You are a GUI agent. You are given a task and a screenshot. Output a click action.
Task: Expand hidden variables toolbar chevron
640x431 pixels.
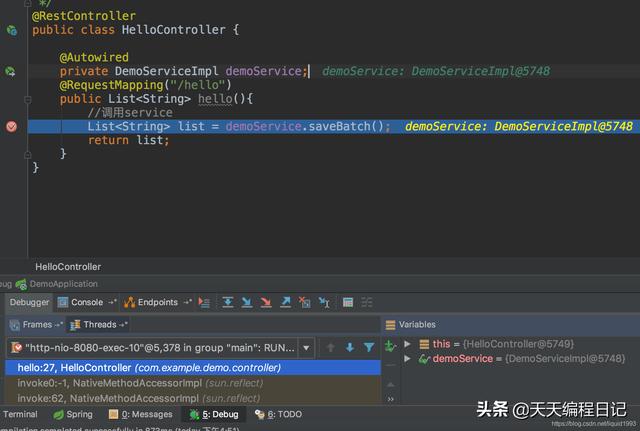[x=391, y=399]
